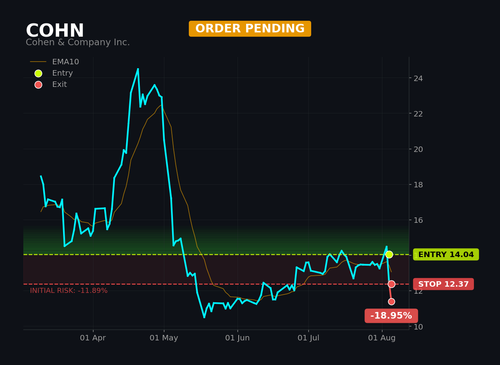Viewport: 500px width, 365px height.
Task: Click the 10 price axis label
Action: (418, 327)
